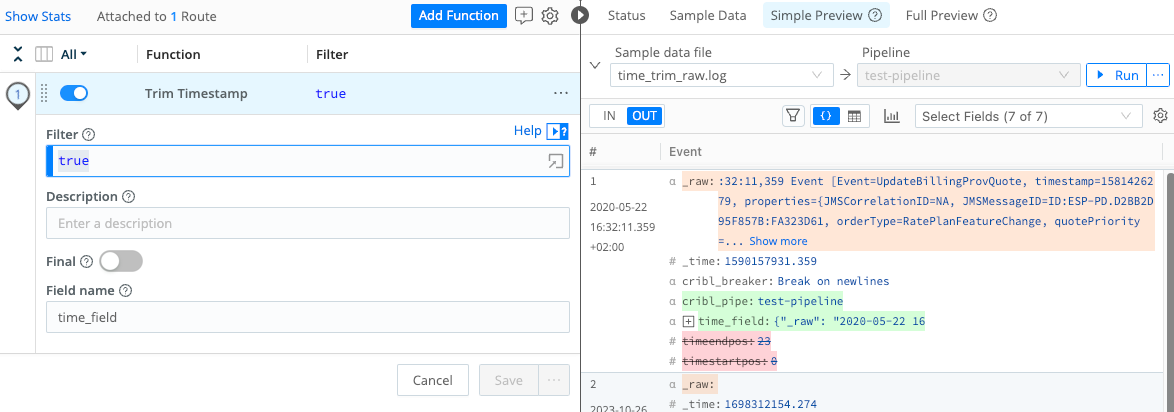Click the Trim Timestamp function name

pyautogui.click(x=196, y=94)
